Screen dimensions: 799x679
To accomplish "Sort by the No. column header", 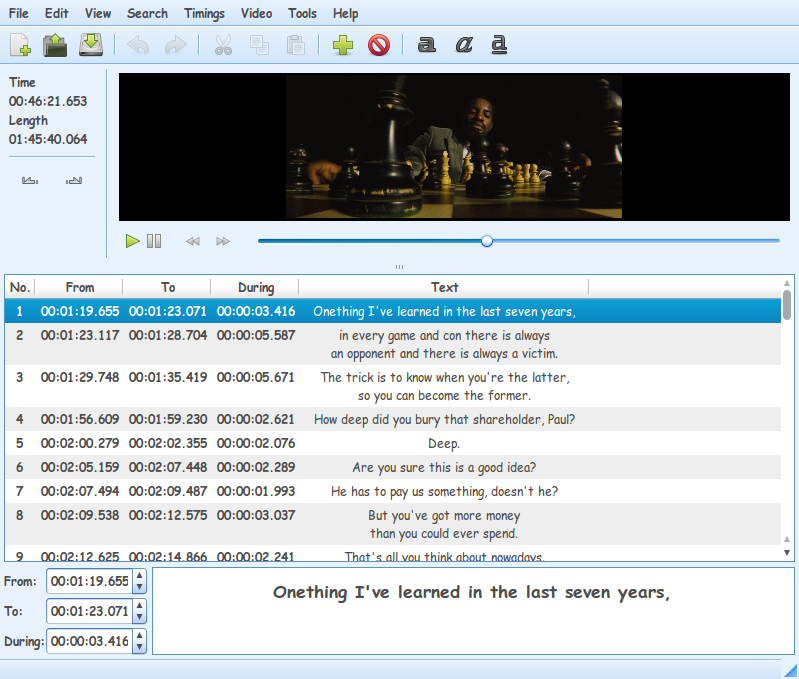I will point(20,287).
